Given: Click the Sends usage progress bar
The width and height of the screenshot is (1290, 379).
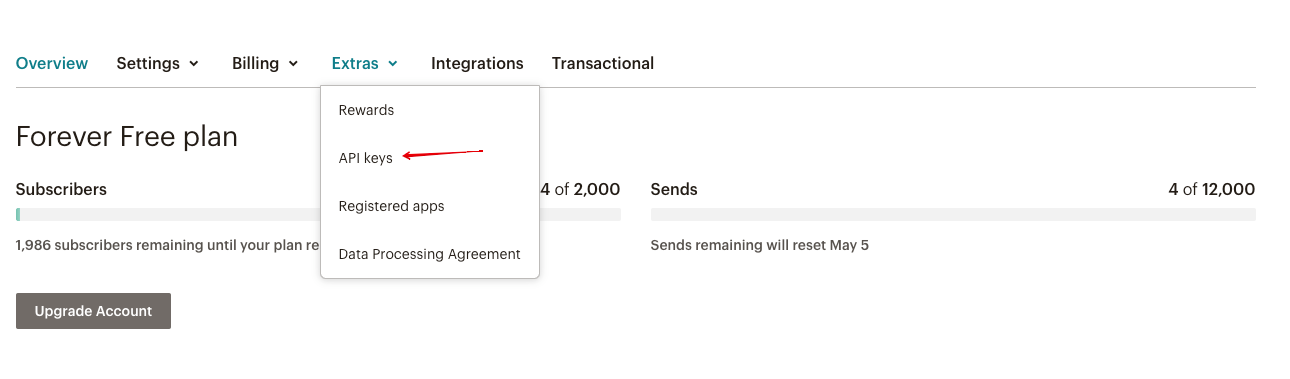Looking at the screenshot, I should tap(953, 214).
